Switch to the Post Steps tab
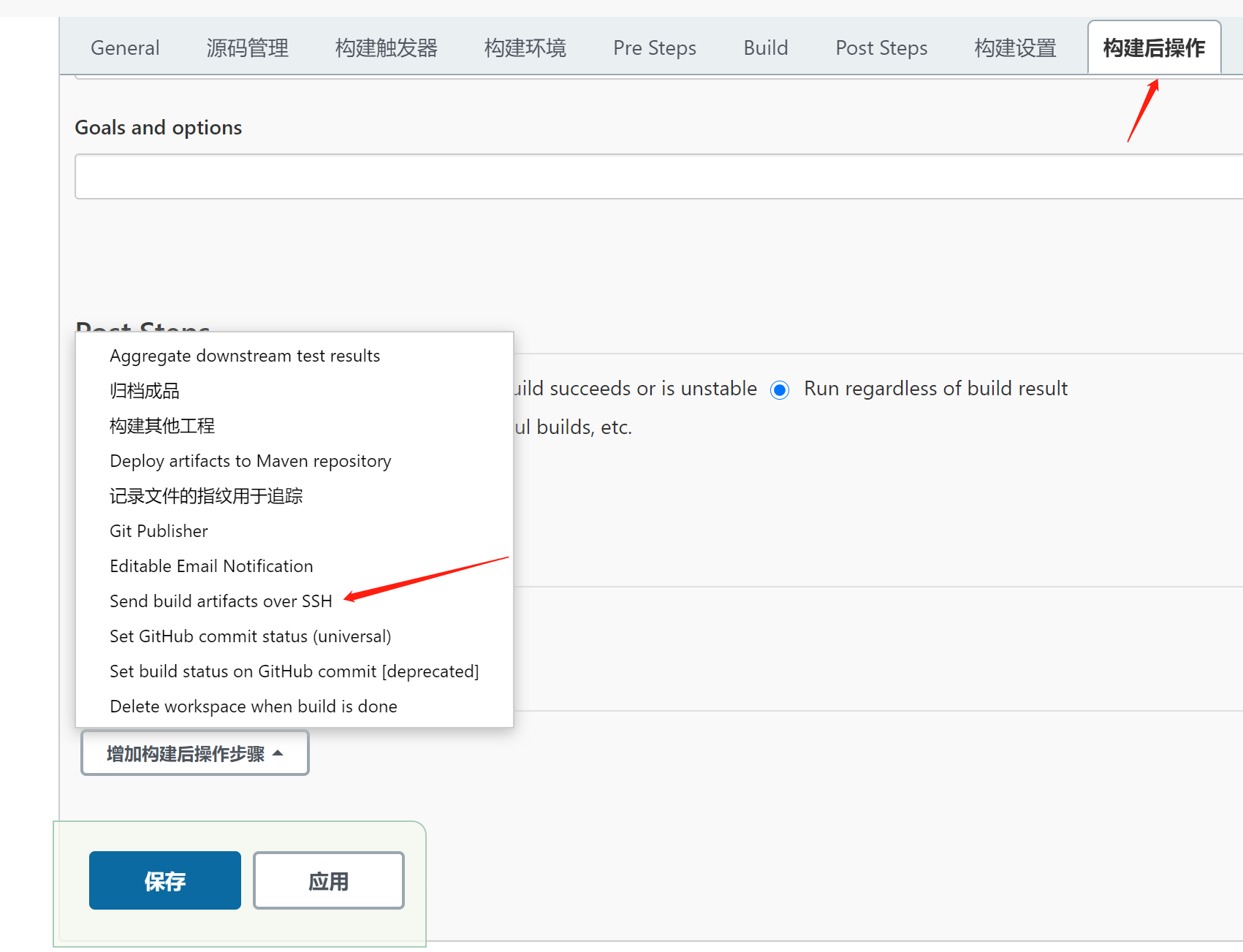 point(881,48)
